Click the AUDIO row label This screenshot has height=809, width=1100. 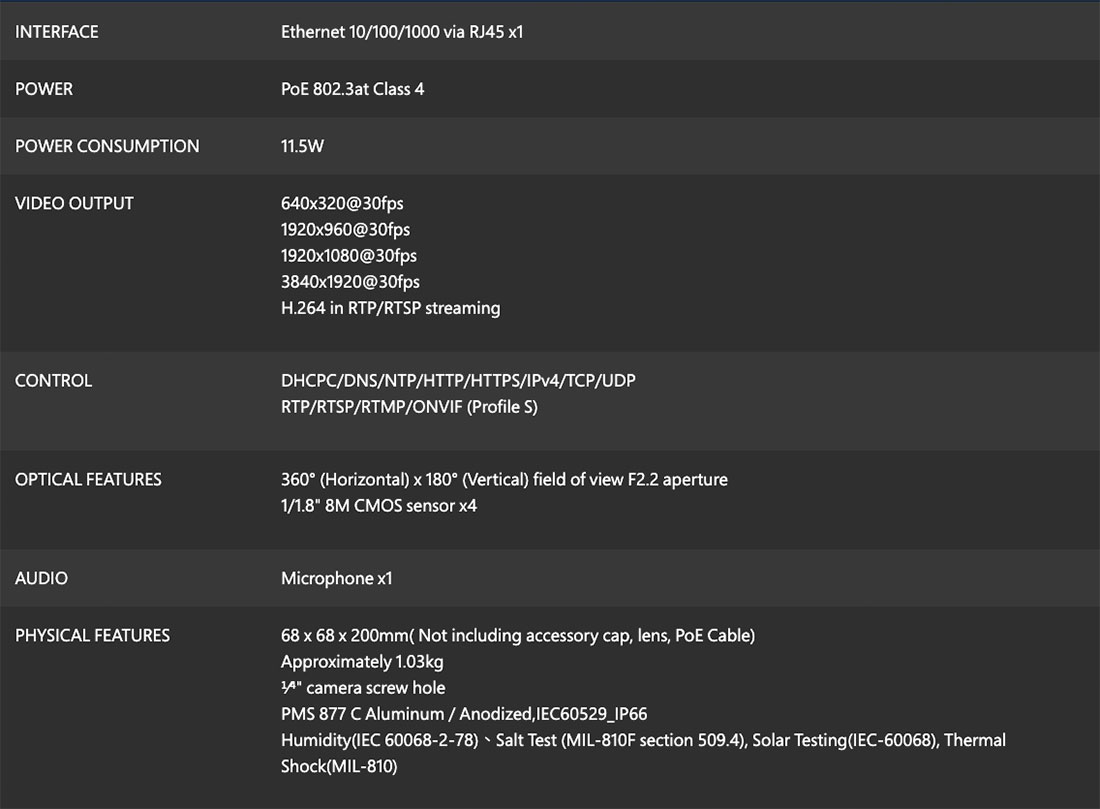pyautogui.click(x=41, y=578)
